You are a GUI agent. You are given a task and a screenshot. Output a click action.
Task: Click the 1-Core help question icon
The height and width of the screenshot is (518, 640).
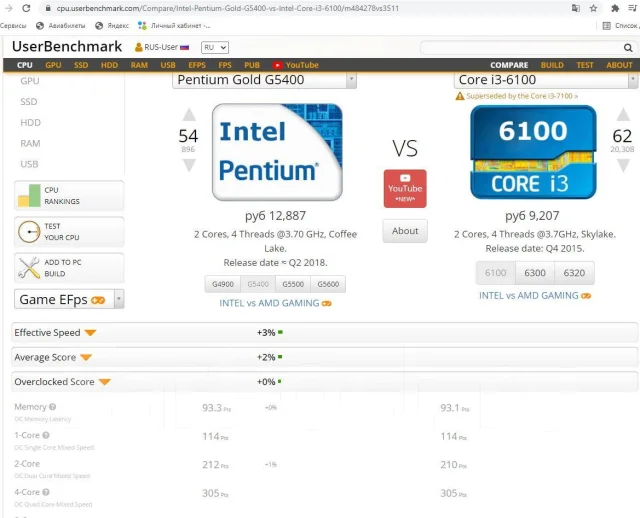[46, 436]
